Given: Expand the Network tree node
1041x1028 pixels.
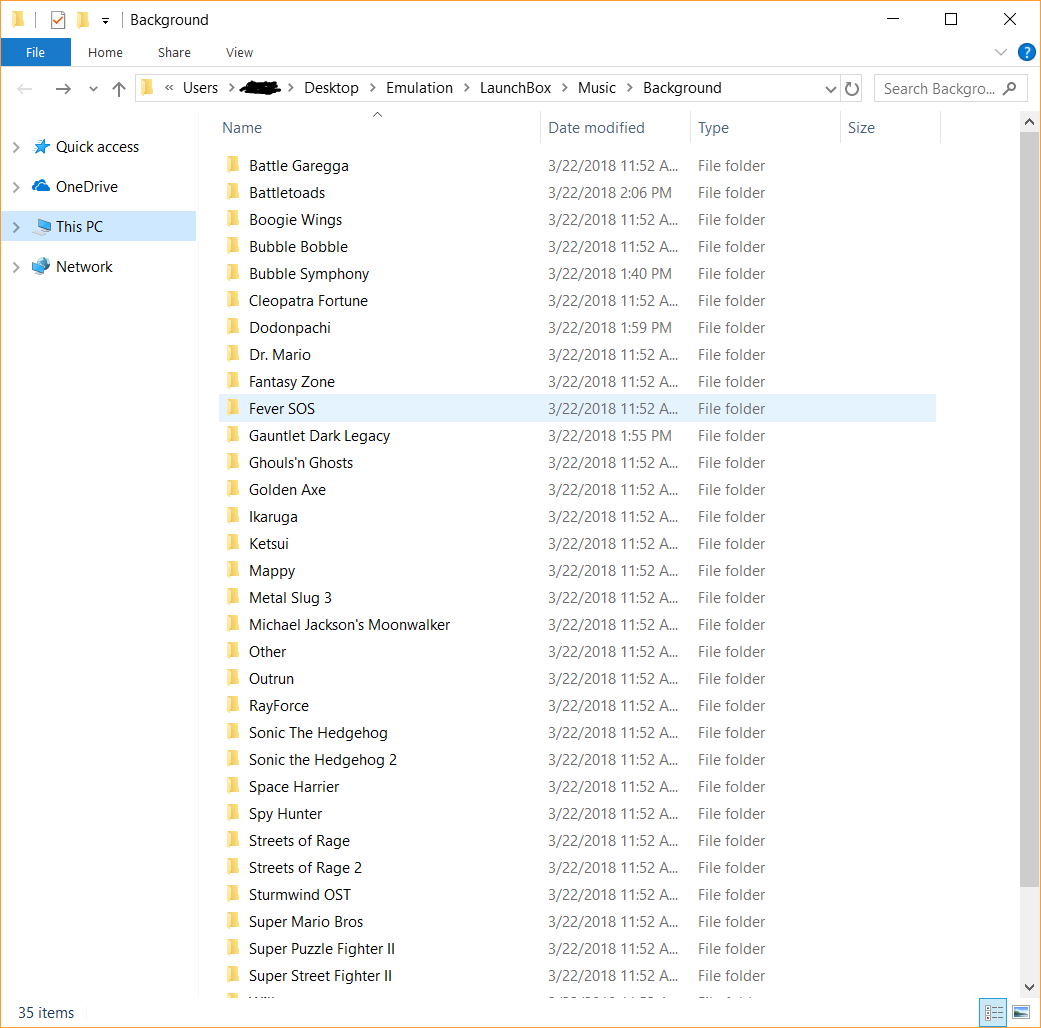Looking at the screenshot, I should pyautogui.click(x=17, y=267).
